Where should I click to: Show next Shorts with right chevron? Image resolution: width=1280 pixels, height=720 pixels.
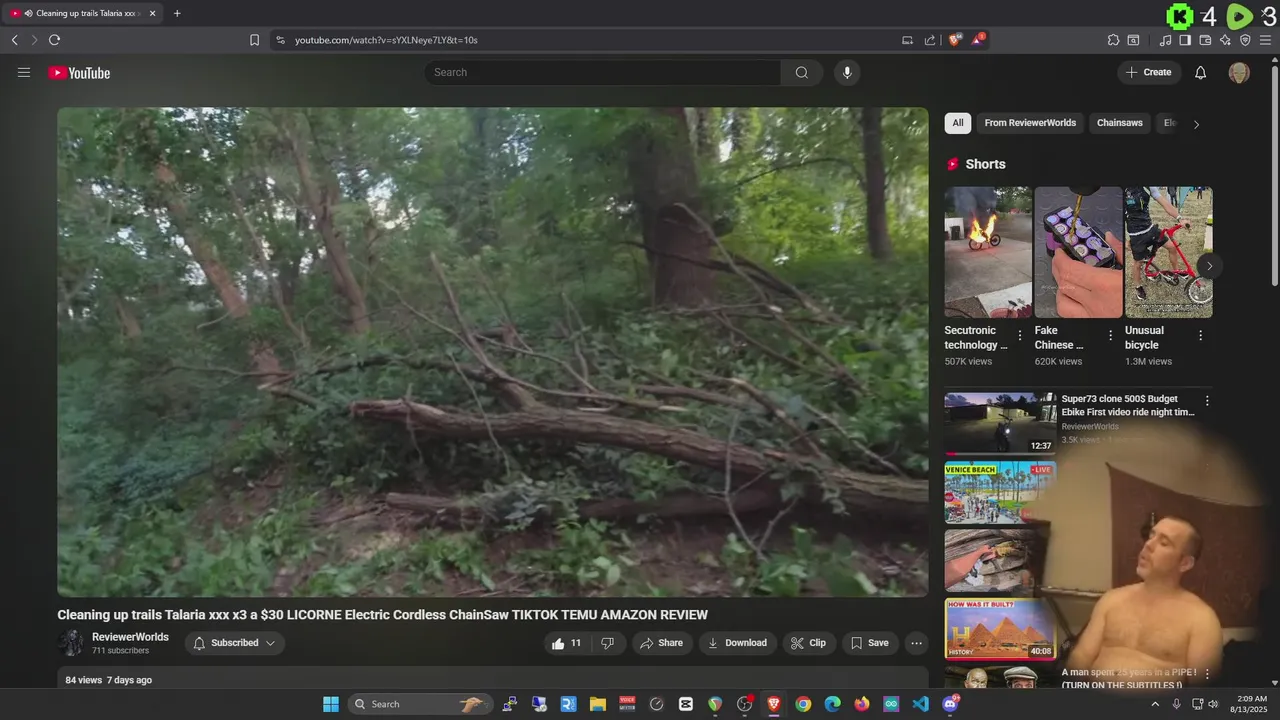1209,266
